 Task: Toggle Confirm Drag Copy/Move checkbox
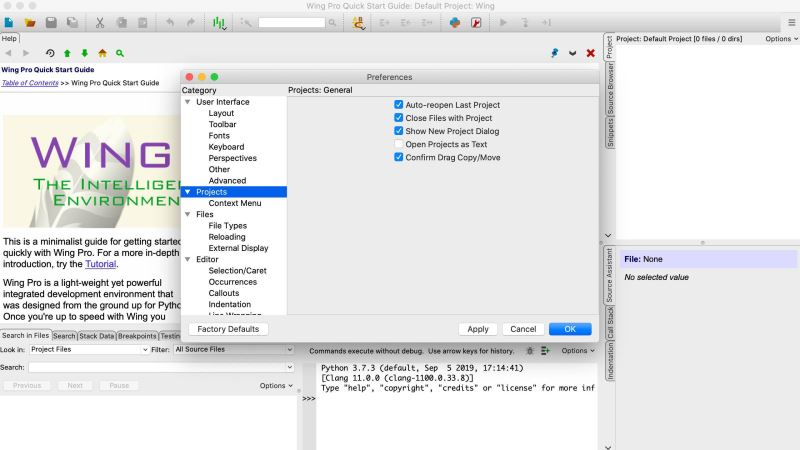coord(398,157)
